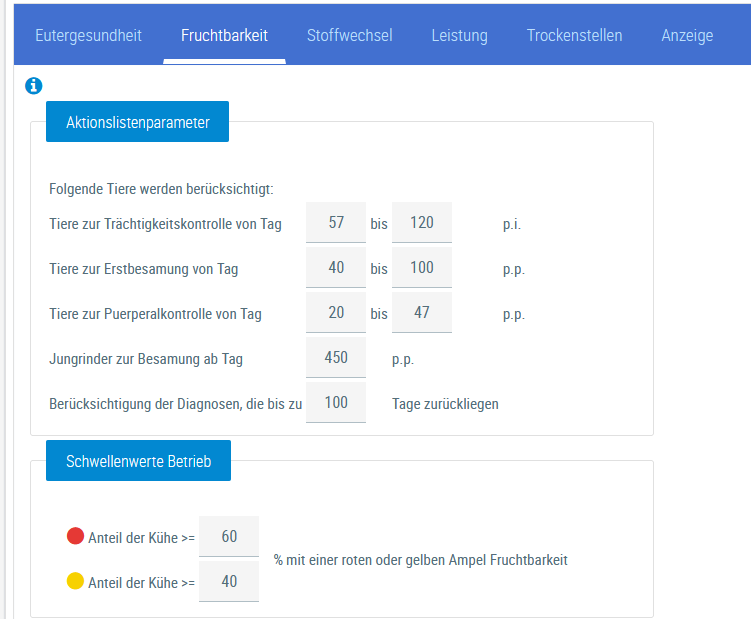This screenshot has height=619, width=751.
Task: Switch to the Eutergesundheit tab
Action: click(88, 36)
